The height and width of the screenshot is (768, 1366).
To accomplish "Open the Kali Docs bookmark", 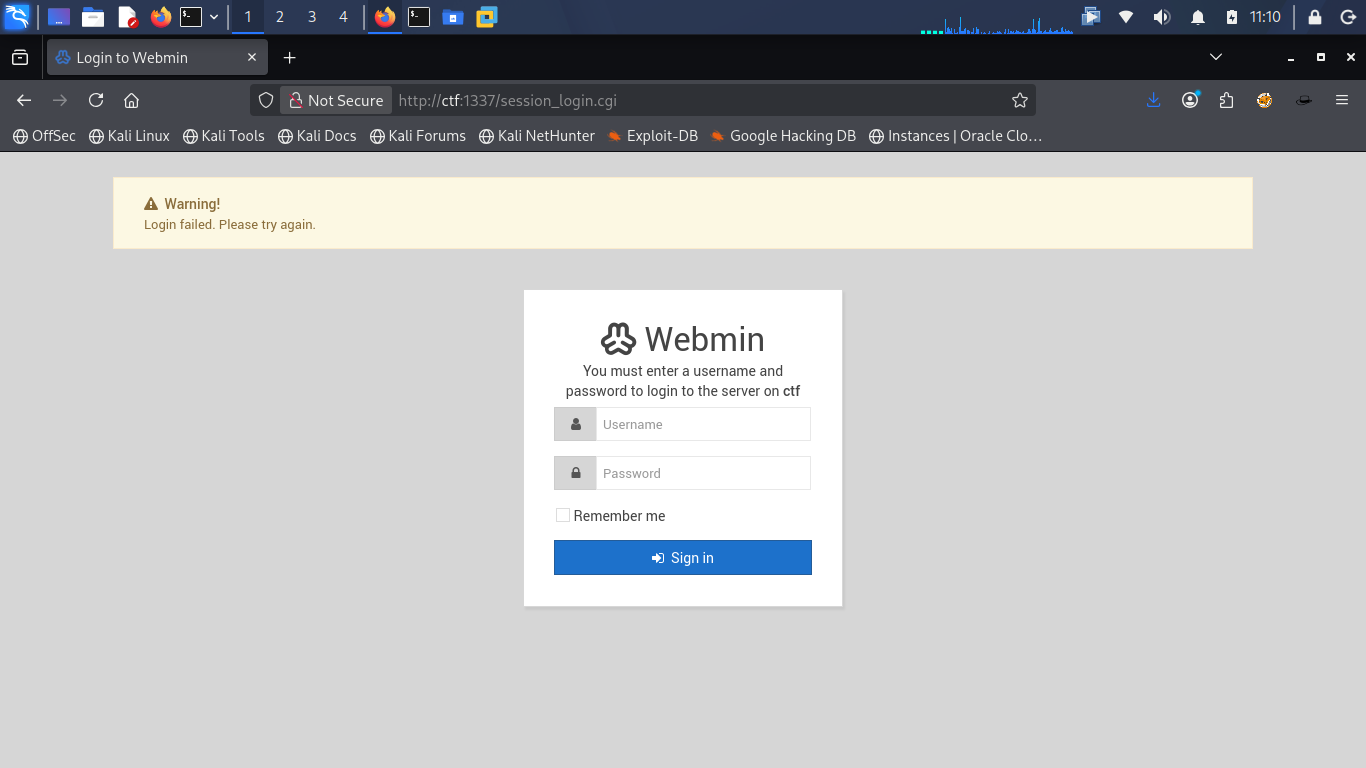I will tap(317, 136).
